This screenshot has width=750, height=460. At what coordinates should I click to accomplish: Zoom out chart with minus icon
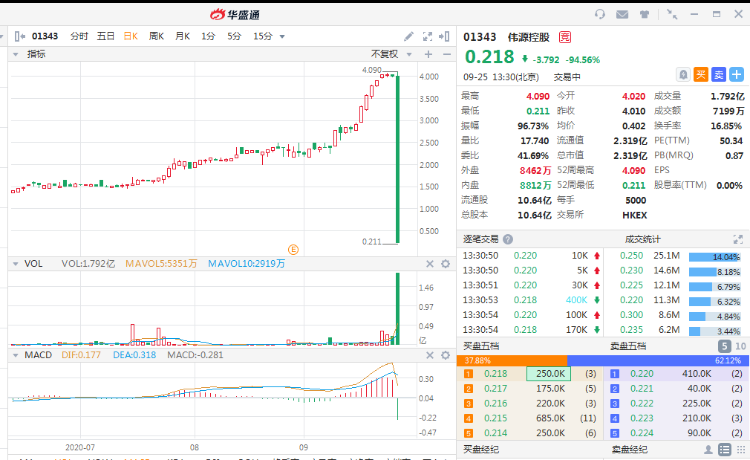[447, 55]
